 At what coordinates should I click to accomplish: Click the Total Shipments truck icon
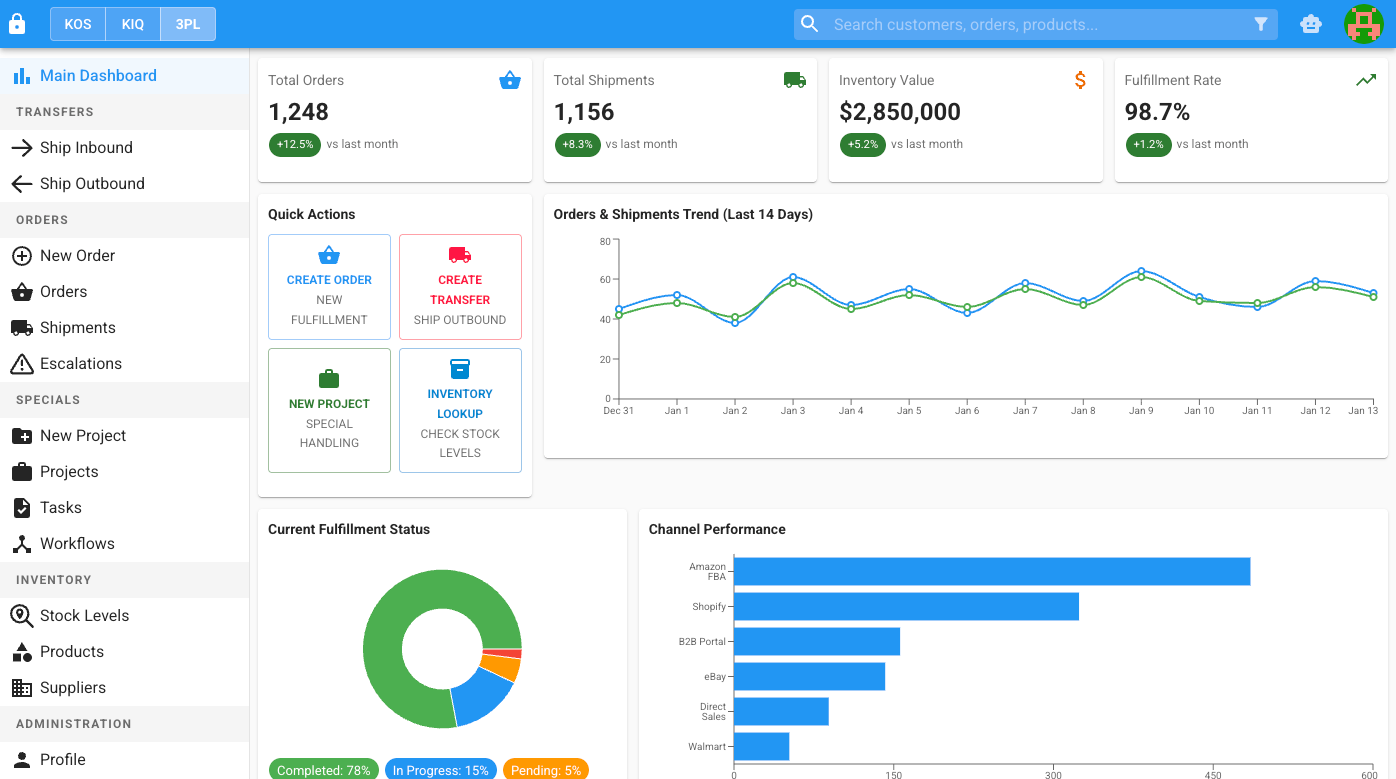795,80
